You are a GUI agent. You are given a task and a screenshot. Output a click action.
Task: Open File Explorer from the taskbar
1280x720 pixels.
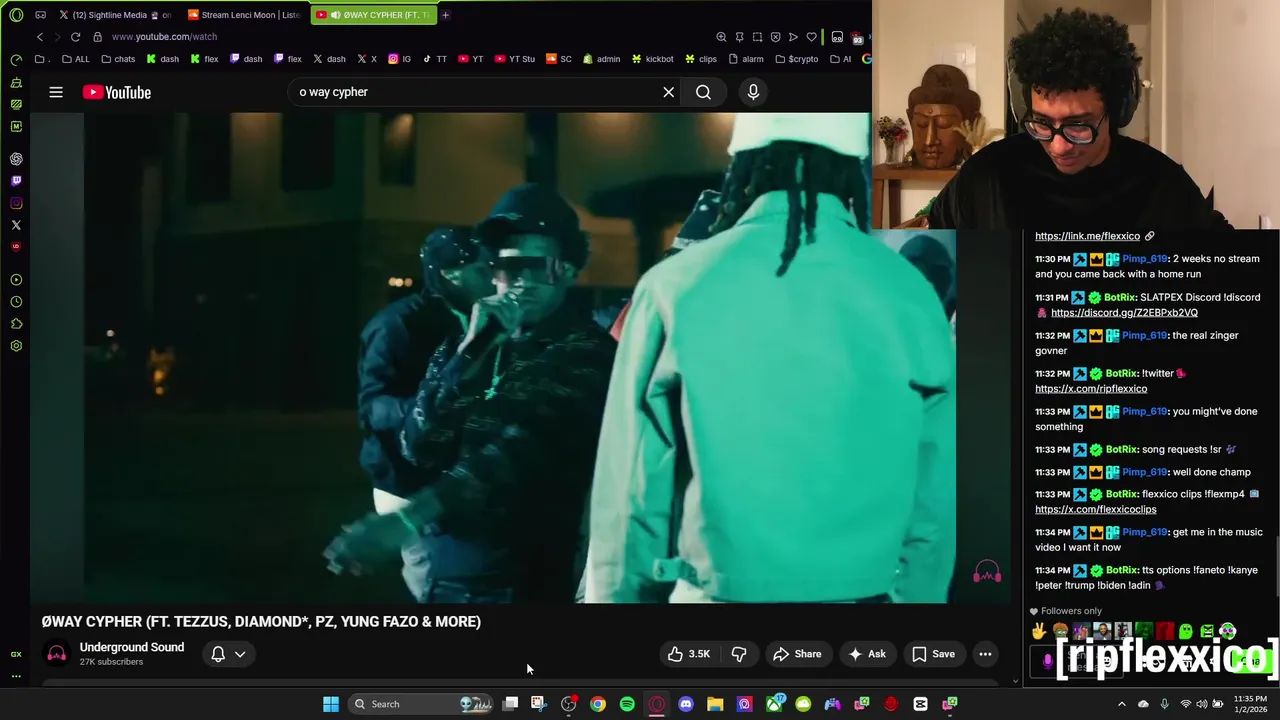coord(715,704)
